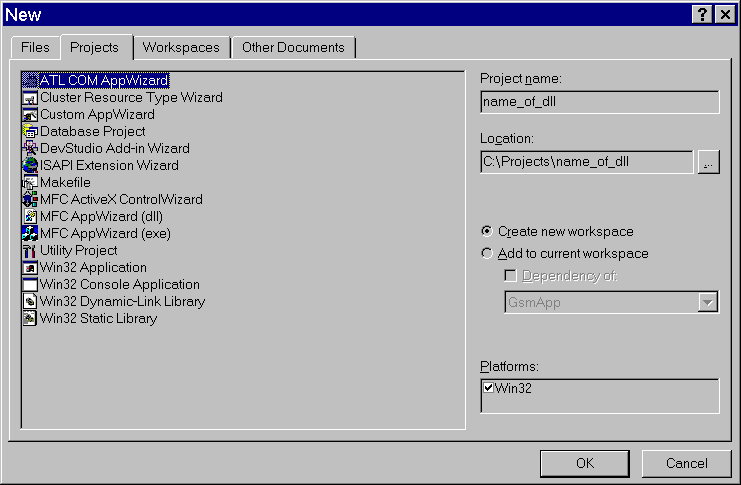Click the location browse button
This screenshot has height=485, width=741.
click(x=708, y=162)
